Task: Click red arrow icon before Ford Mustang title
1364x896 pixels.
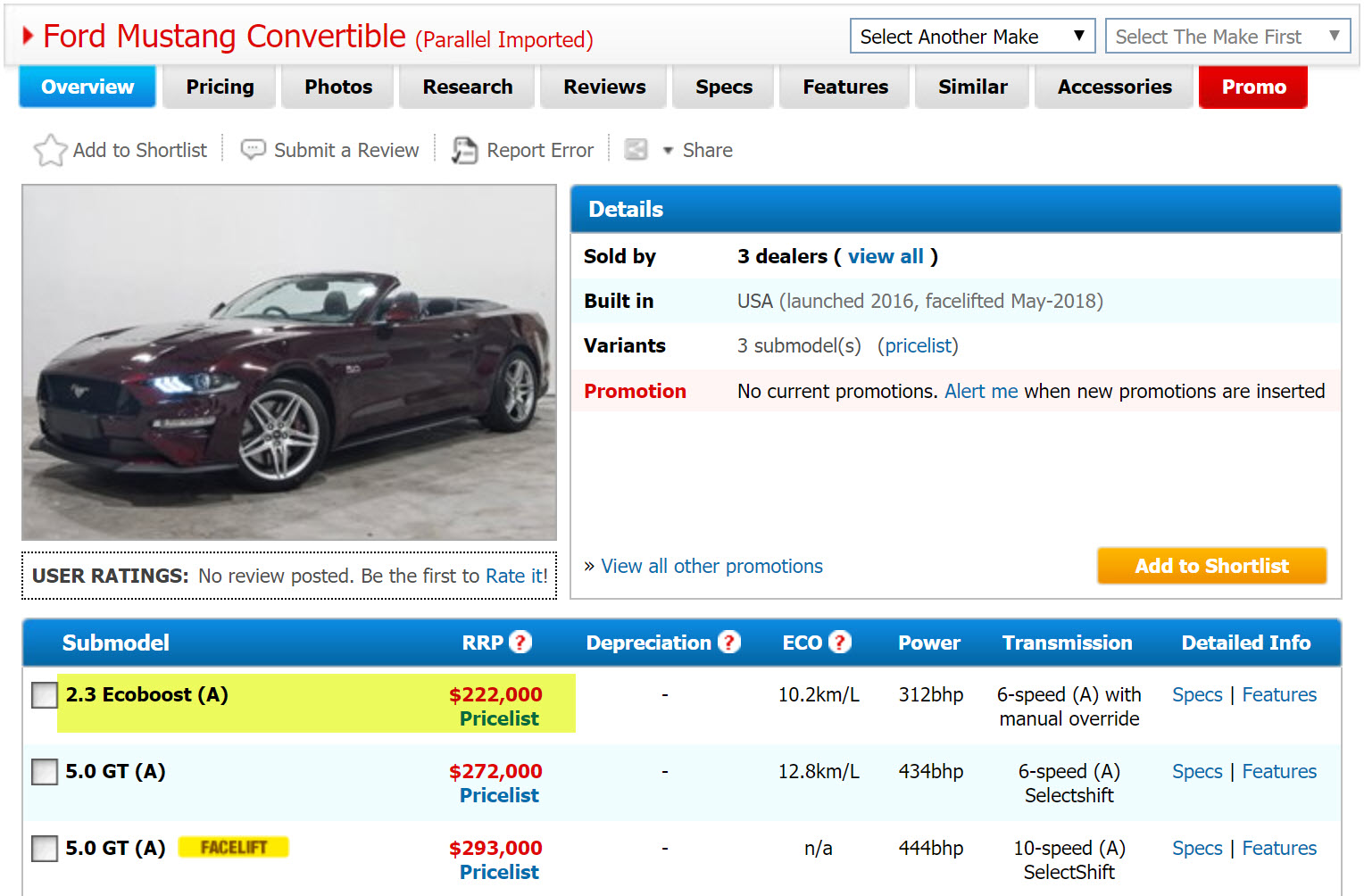Action: point(28,36)
